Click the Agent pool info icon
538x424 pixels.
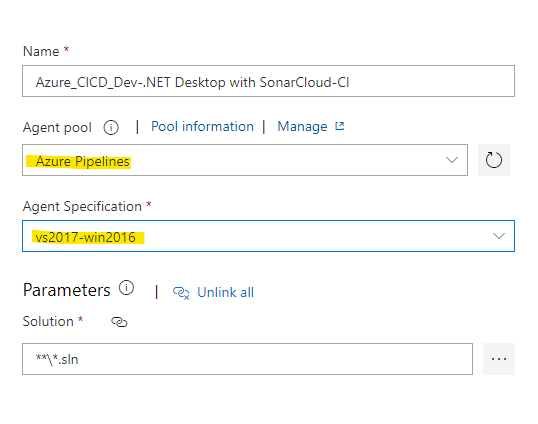111,128
